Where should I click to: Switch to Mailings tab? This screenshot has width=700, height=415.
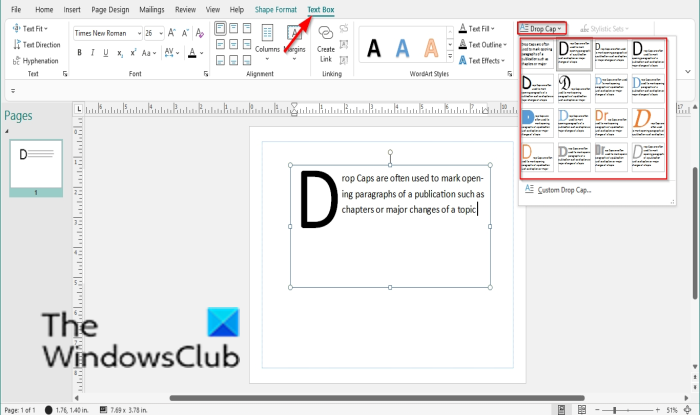tap(152, 9)
